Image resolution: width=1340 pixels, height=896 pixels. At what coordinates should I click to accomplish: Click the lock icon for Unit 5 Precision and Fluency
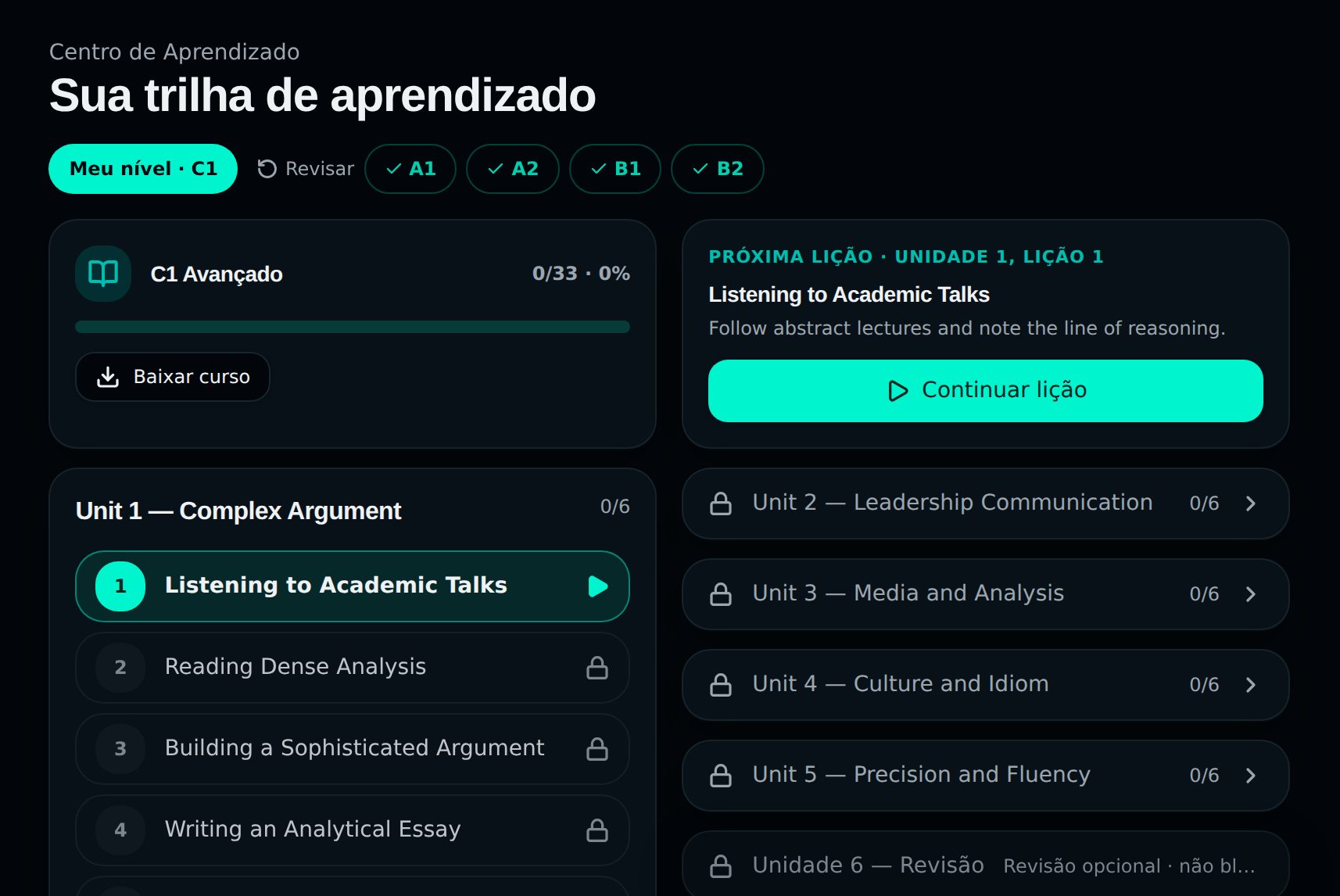click(x=721, y=776)
